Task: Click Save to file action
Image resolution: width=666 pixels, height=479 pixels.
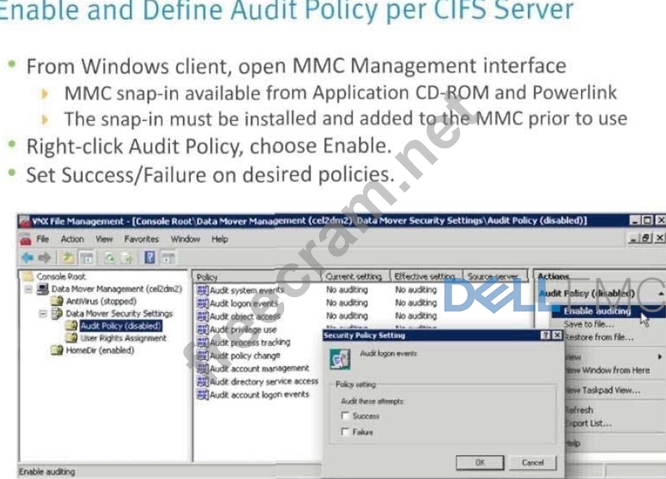Action: 589,324
